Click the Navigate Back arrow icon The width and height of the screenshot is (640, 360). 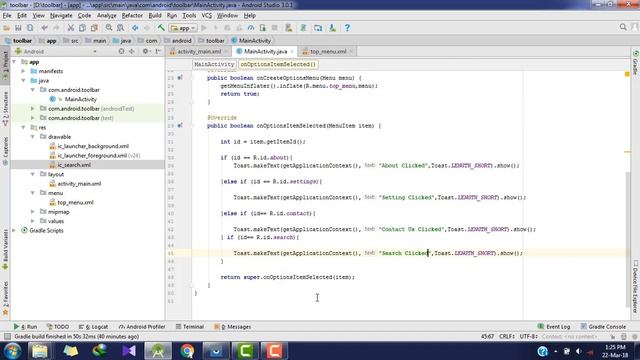[x=135, y=28]
